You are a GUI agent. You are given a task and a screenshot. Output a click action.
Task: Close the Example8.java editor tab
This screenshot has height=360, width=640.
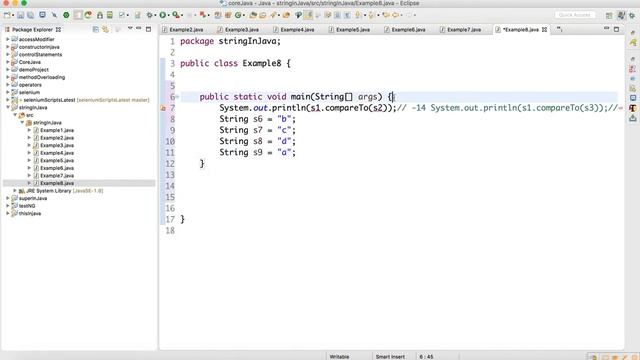click(544, 29)
